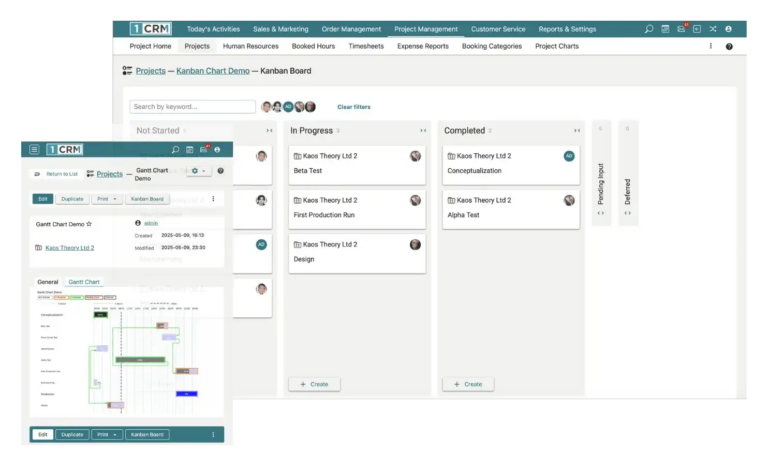Screen dimensions: 768x466
Task: Open Reports & Settings menu
Action: 567,29
